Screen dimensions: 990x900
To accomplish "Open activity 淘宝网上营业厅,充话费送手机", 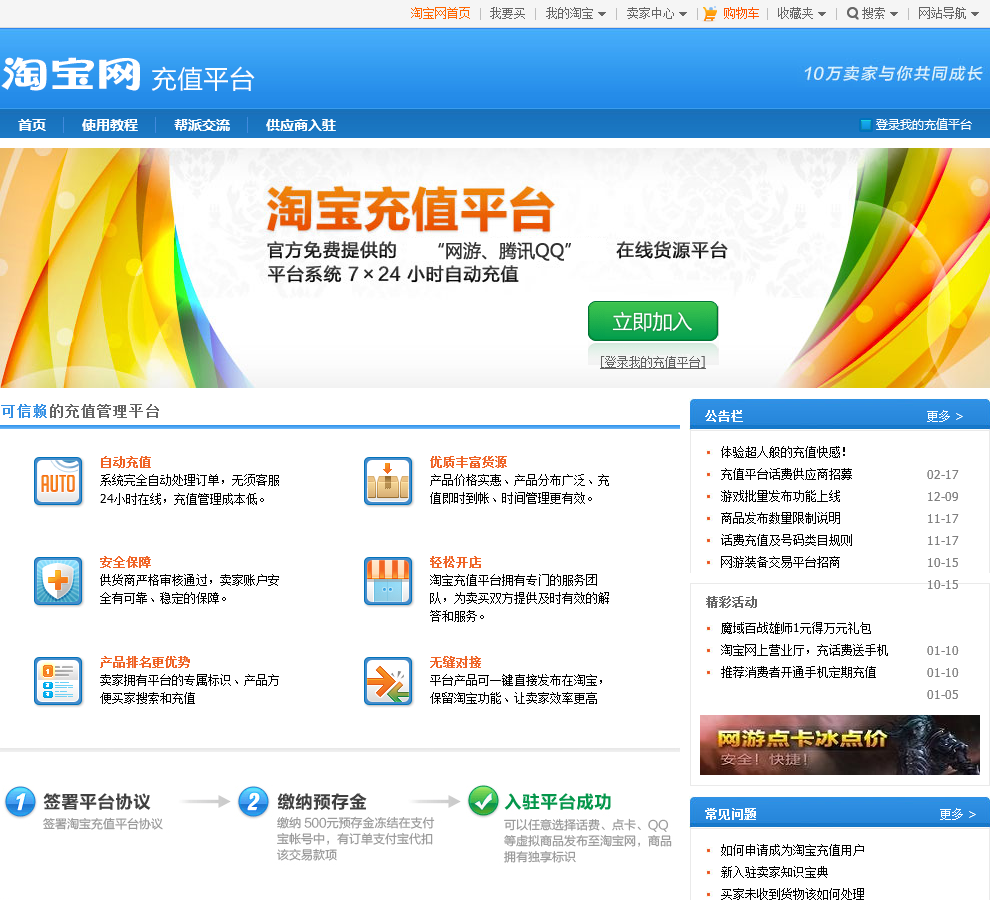I will tap(804, 651).
